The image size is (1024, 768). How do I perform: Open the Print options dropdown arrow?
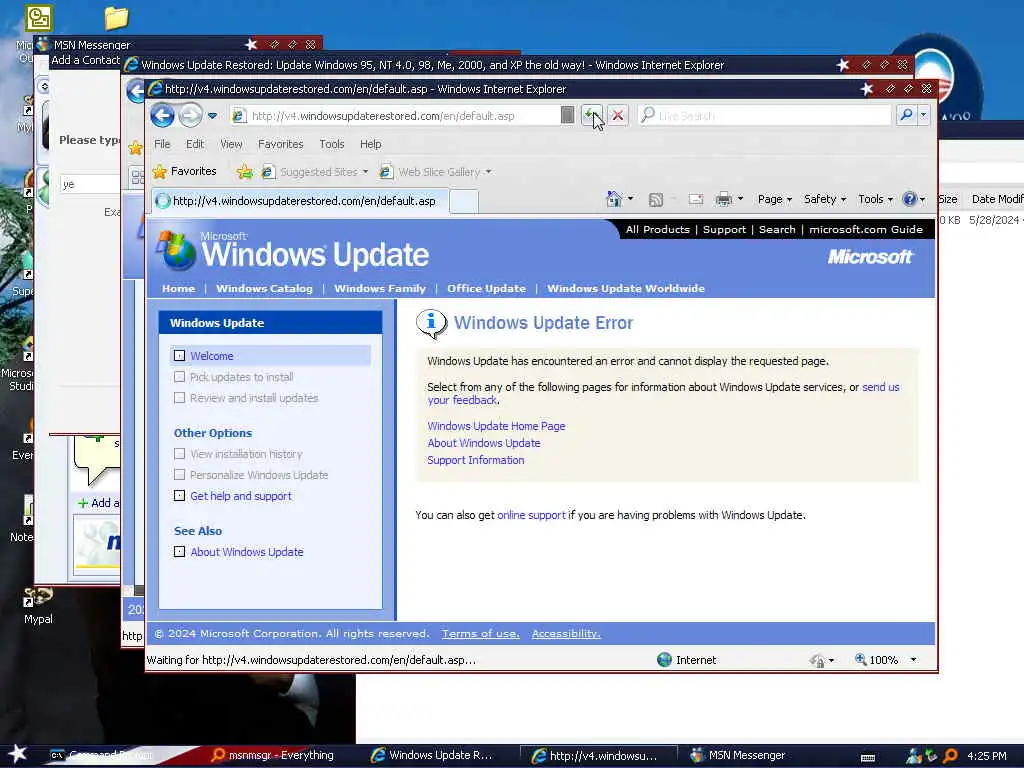(740, 199)
